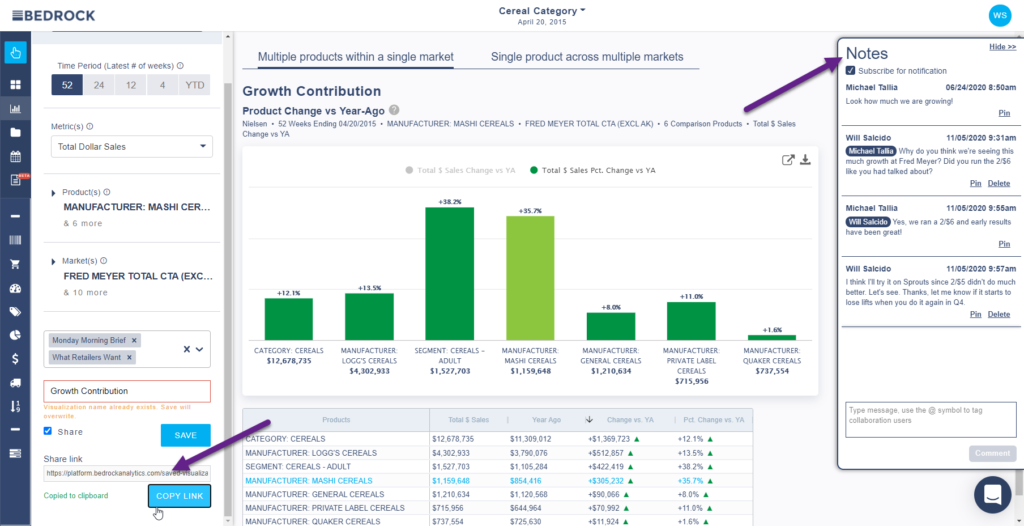1024x526 pixels.
Task: Click the help question mark beside Product Change
Action: 394,110
